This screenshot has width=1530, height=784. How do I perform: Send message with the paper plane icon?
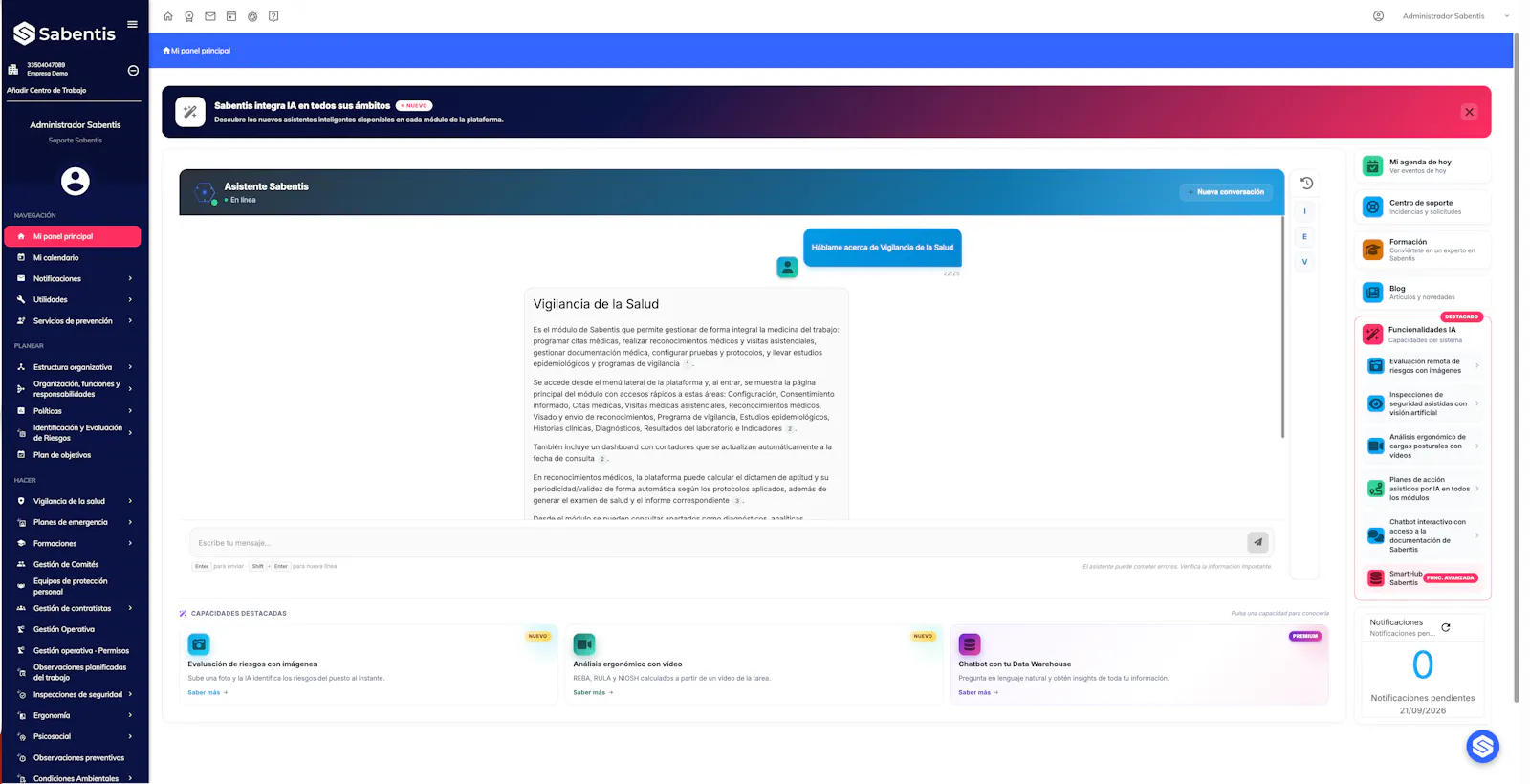[1257, 542]
